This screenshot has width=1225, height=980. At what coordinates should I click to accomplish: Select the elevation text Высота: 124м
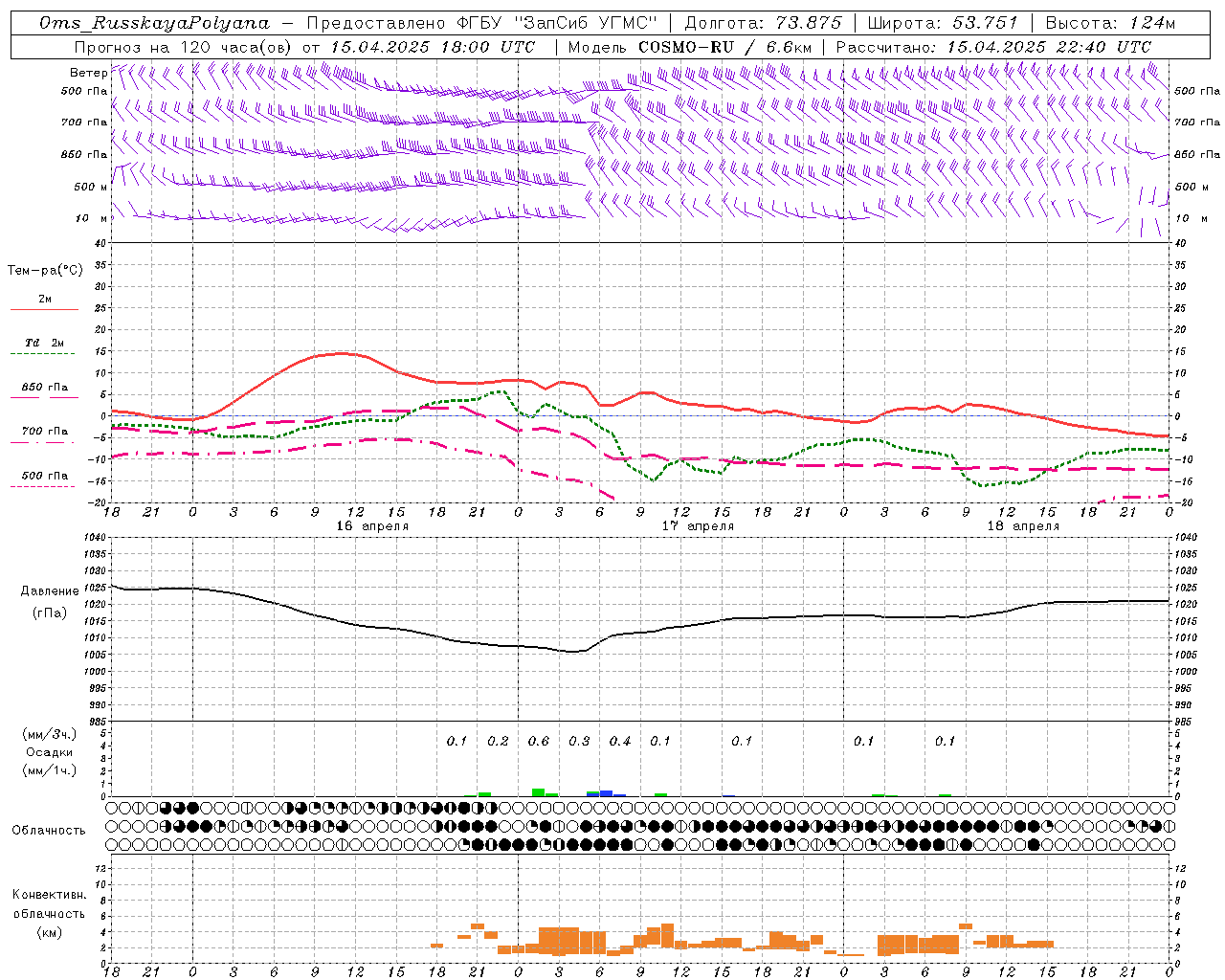click(1110, 23)
